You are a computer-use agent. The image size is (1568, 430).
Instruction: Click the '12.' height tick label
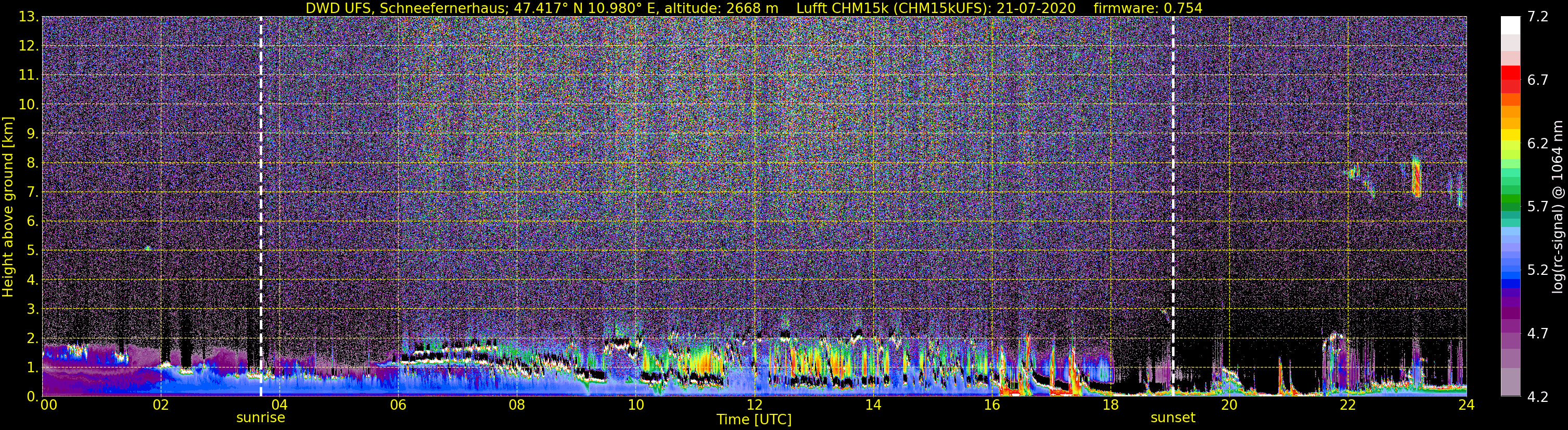tap(29, 46)
